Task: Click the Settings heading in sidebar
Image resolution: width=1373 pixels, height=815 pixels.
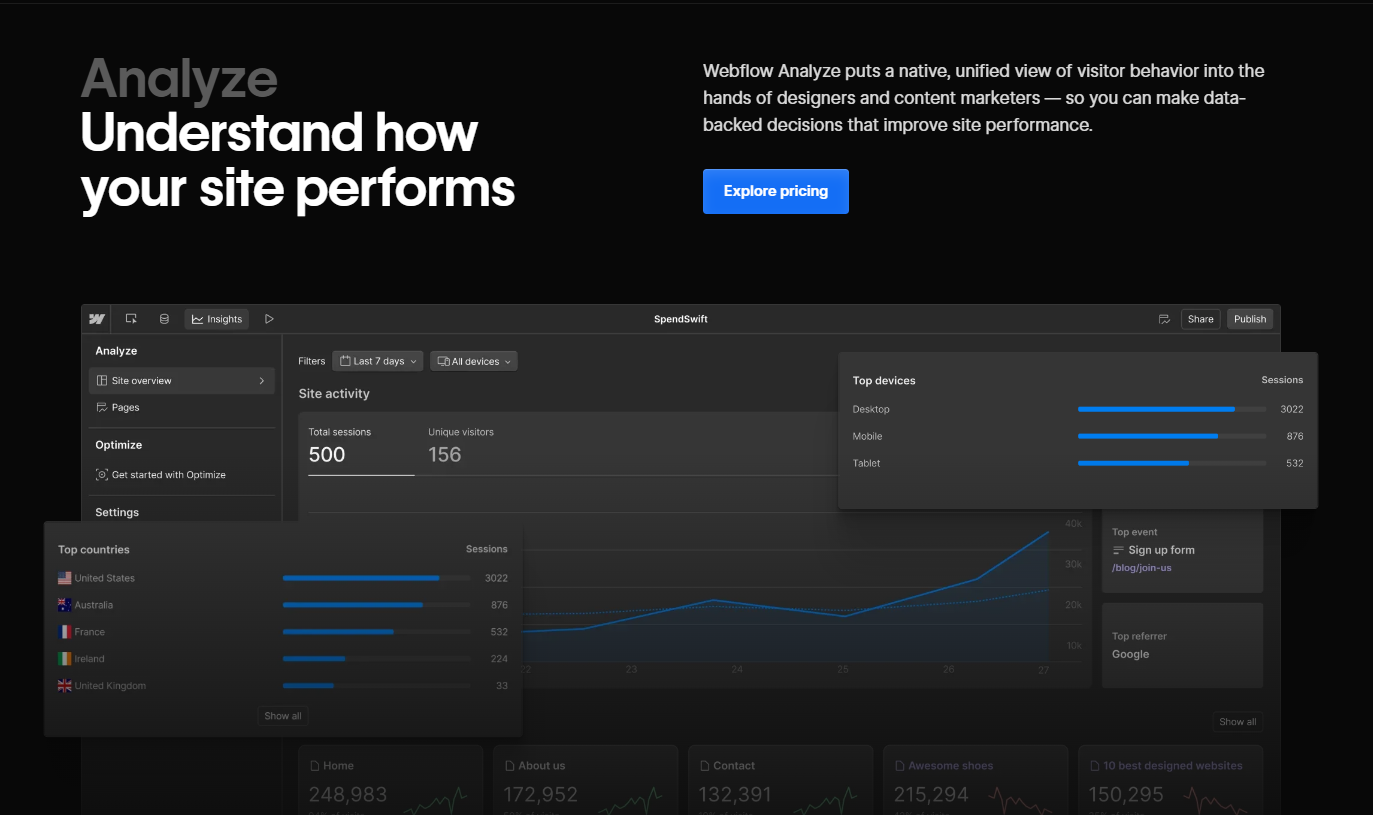Action: [117, 512]
